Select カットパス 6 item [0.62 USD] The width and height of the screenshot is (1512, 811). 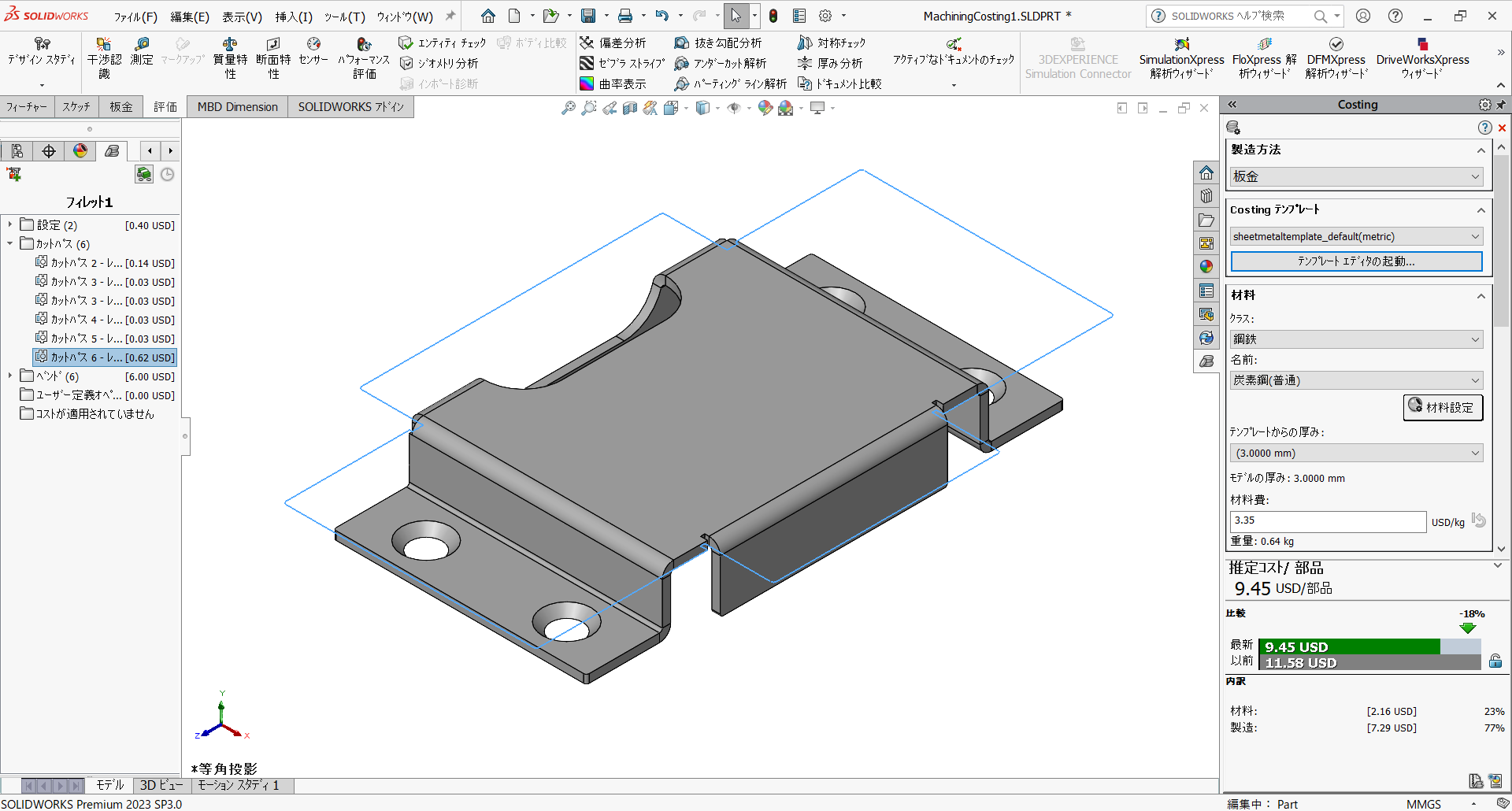click(x=105, y=357)
